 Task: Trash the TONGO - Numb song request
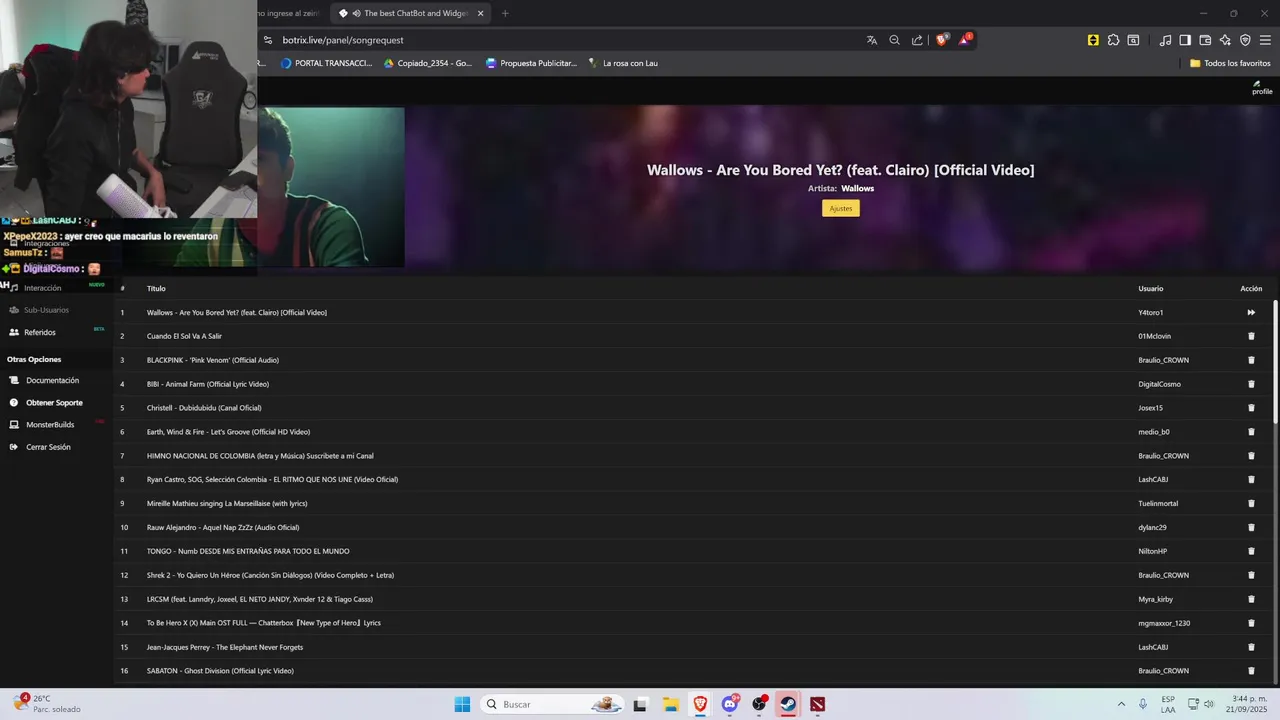pos(1251,551)
